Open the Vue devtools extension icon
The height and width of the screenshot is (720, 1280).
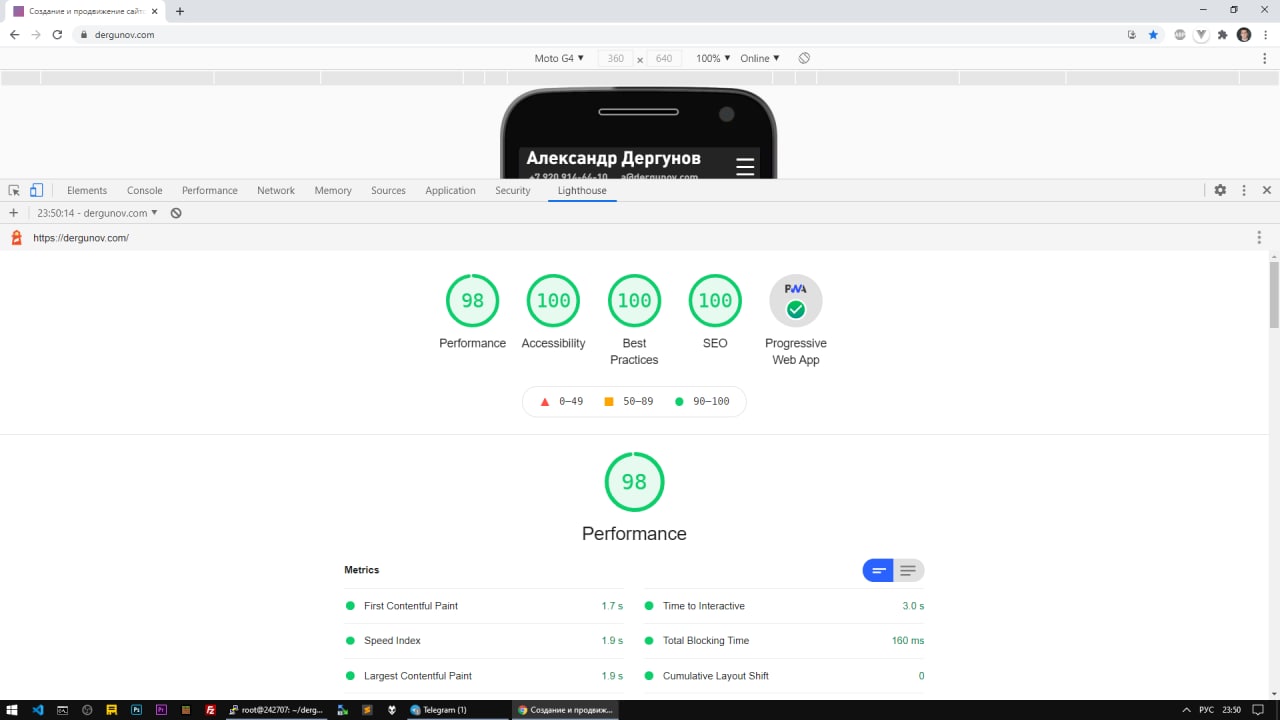point(1201,34)
